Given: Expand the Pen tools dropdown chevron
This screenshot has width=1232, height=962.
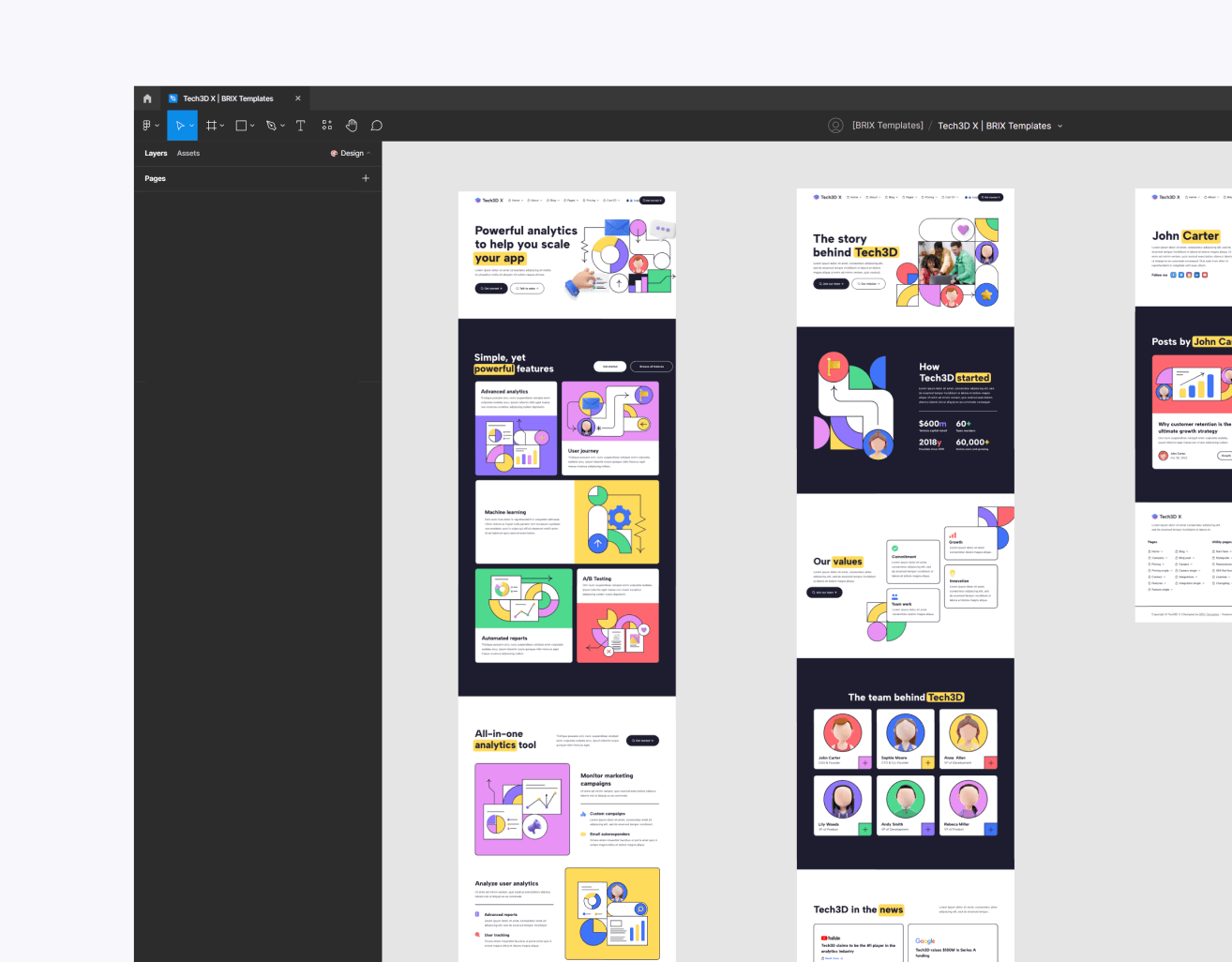Looking at the screenshot, I should click(282, 126).
